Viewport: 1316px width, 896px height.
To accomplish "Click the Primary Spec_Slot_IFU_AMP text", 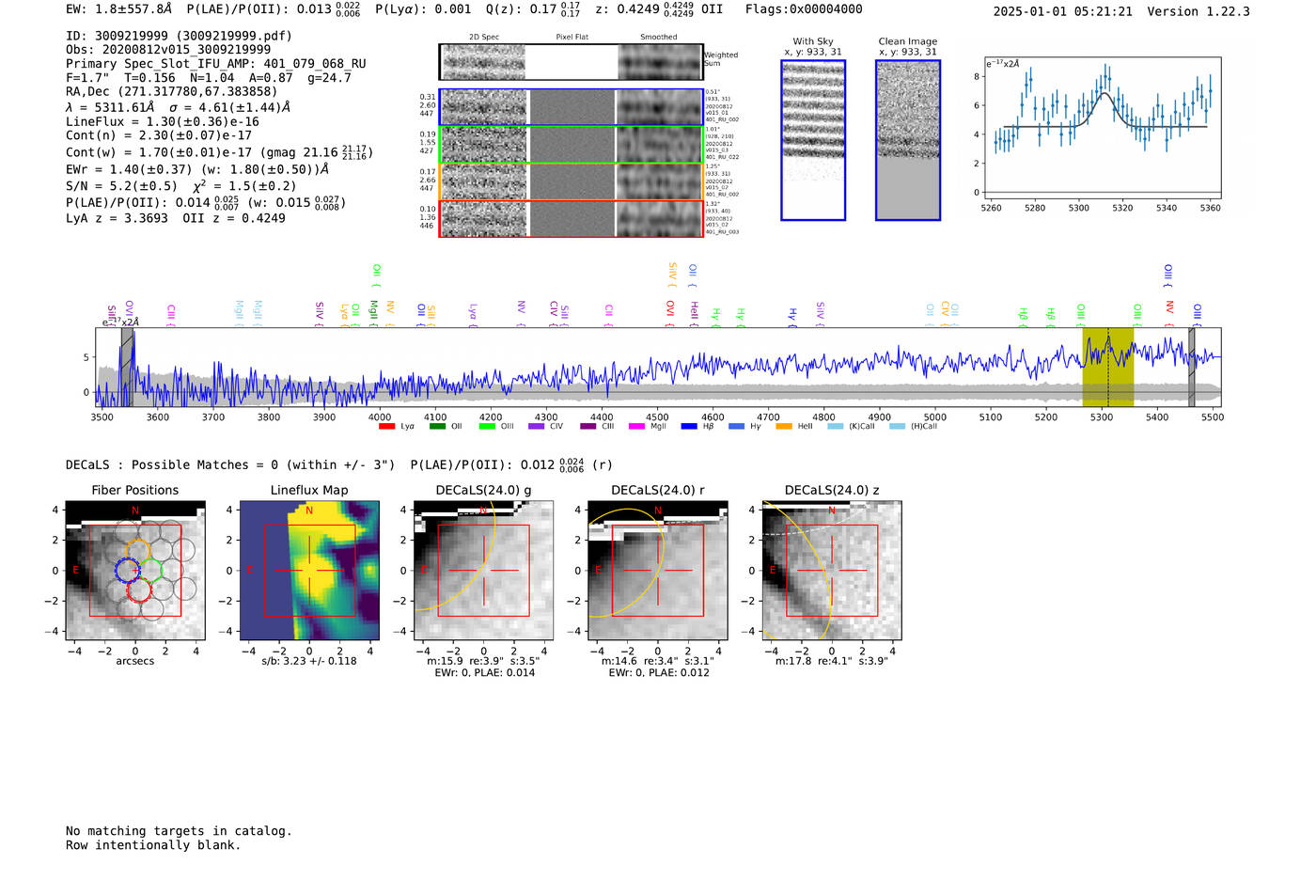I will point(216,64).
